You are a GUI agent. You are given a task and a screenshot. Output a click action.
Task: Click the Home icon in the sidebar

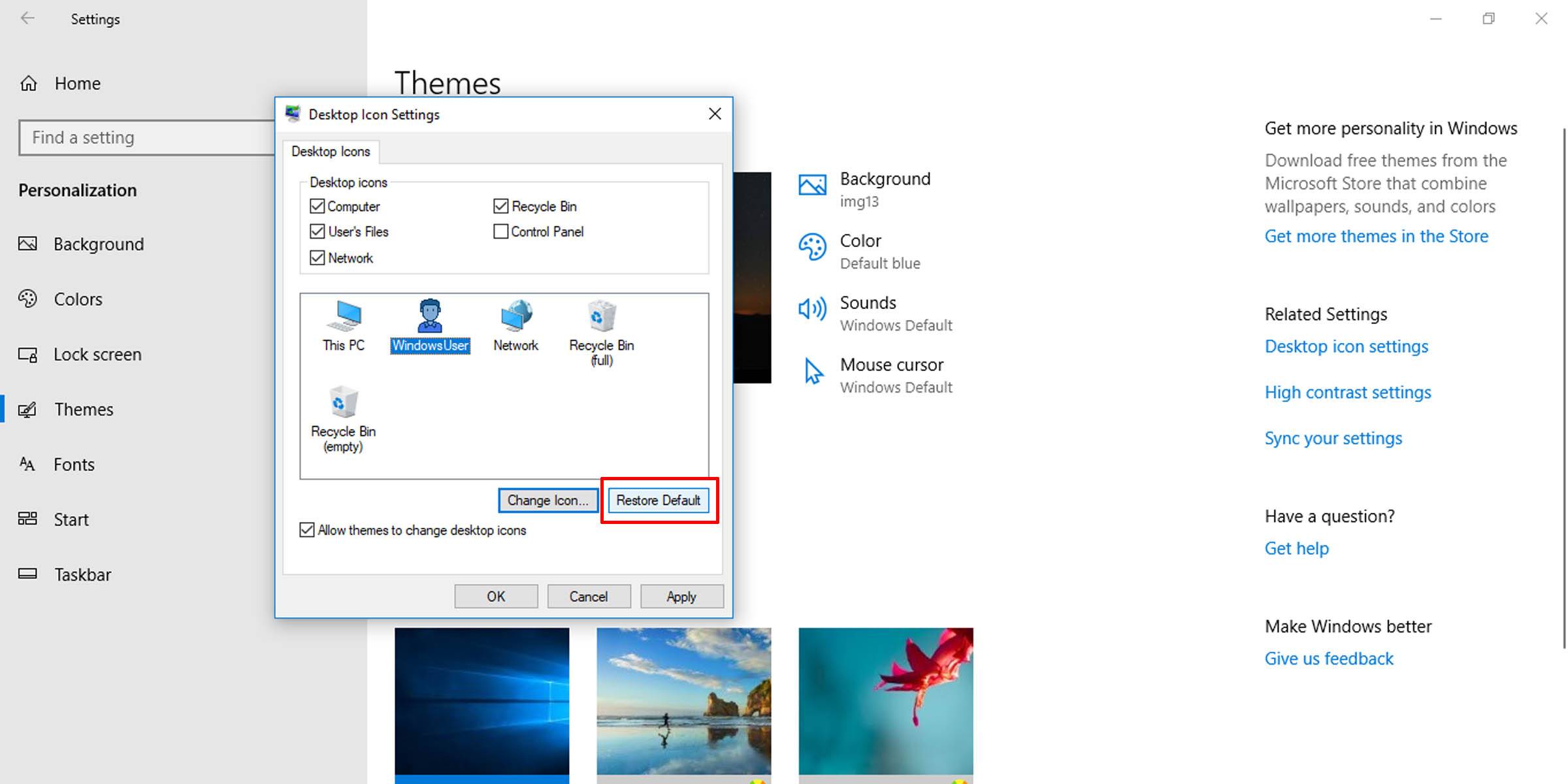click(x=28, y=83)
